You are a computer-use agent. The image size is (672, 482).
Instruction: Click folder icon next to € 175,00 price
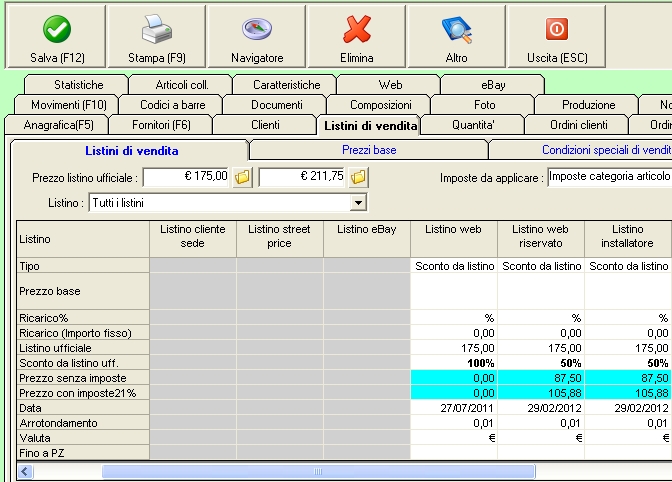(243, 178)
